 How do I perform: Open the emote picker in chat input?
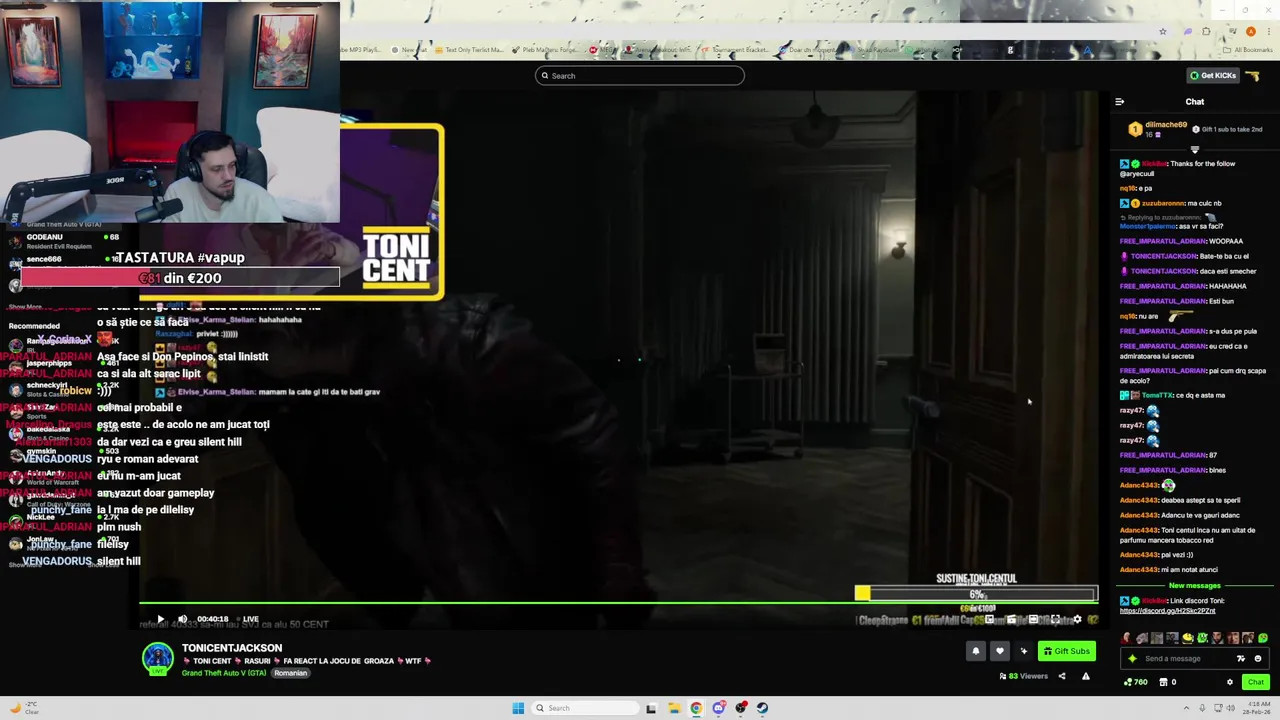point(1257,659)
